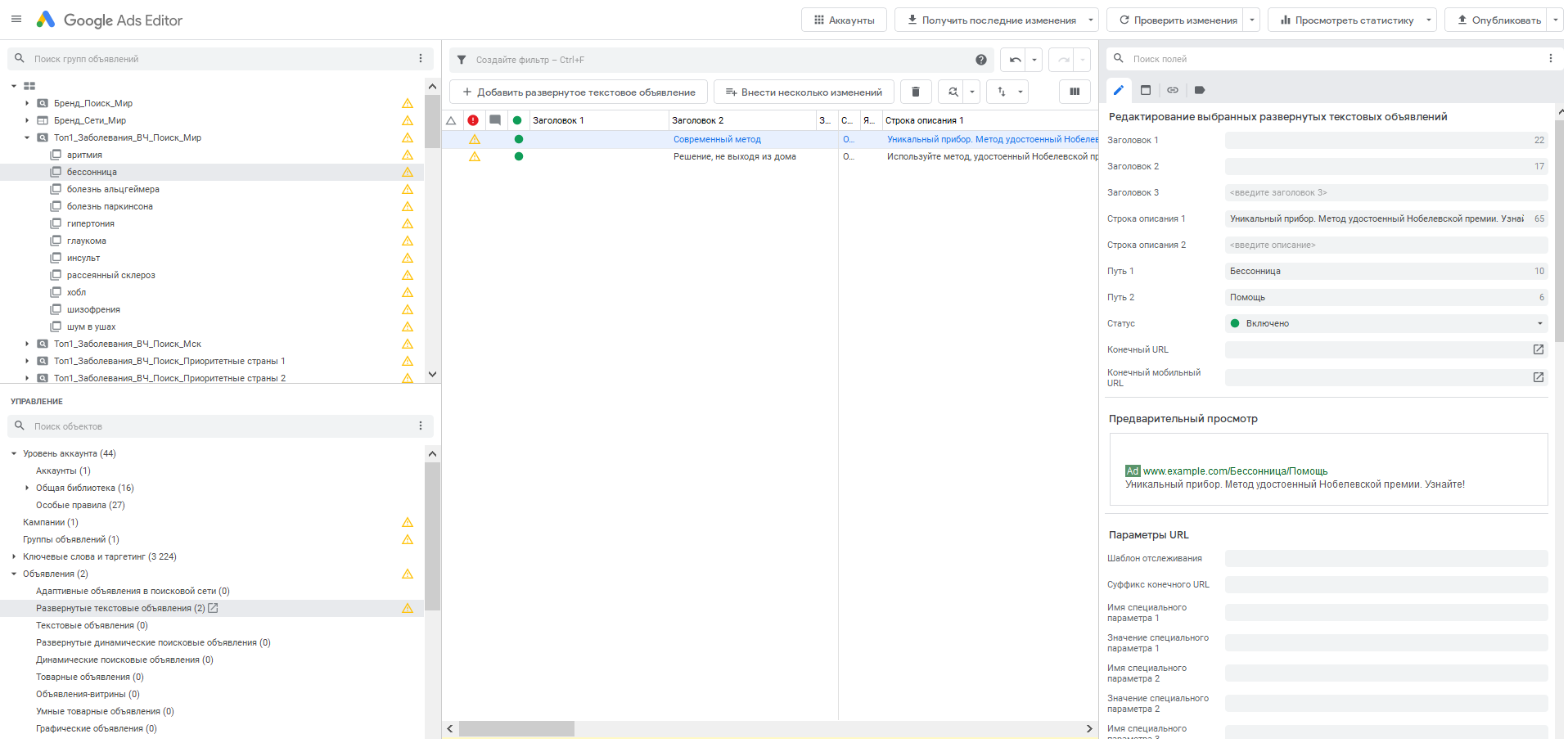Expand the Бренд_Поиск_Мир campaign
1568x743 pixels.
tap(27, 104)
